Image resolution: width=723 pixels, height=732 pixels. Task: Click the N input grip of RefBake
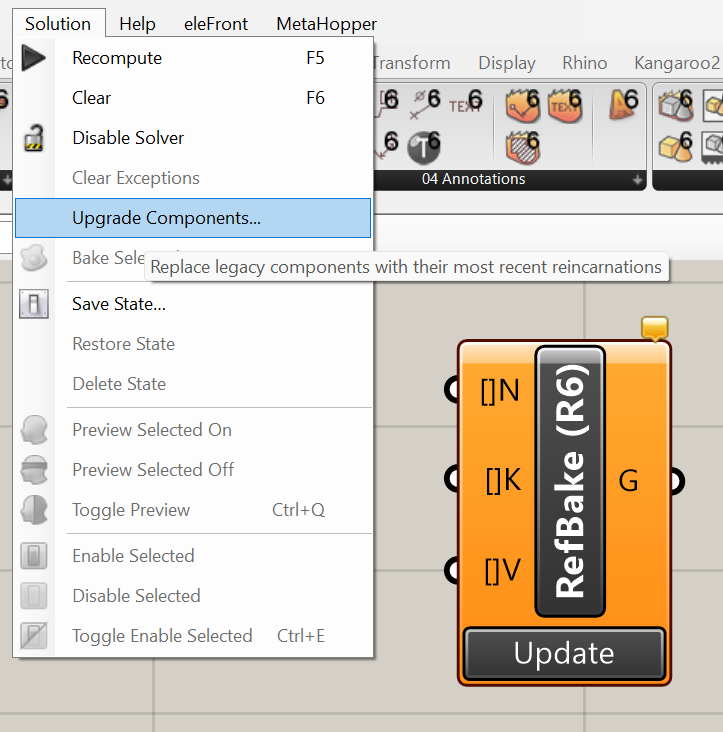click(452, 390)
